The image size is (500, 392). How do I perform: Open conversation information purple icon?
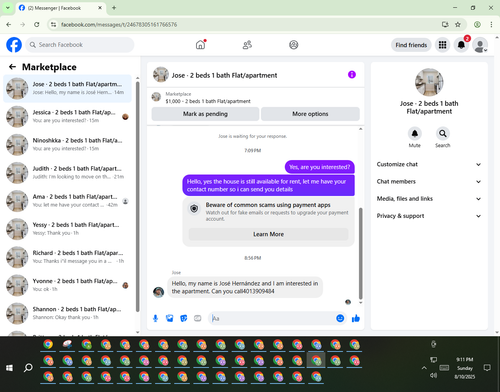(352, 75)
